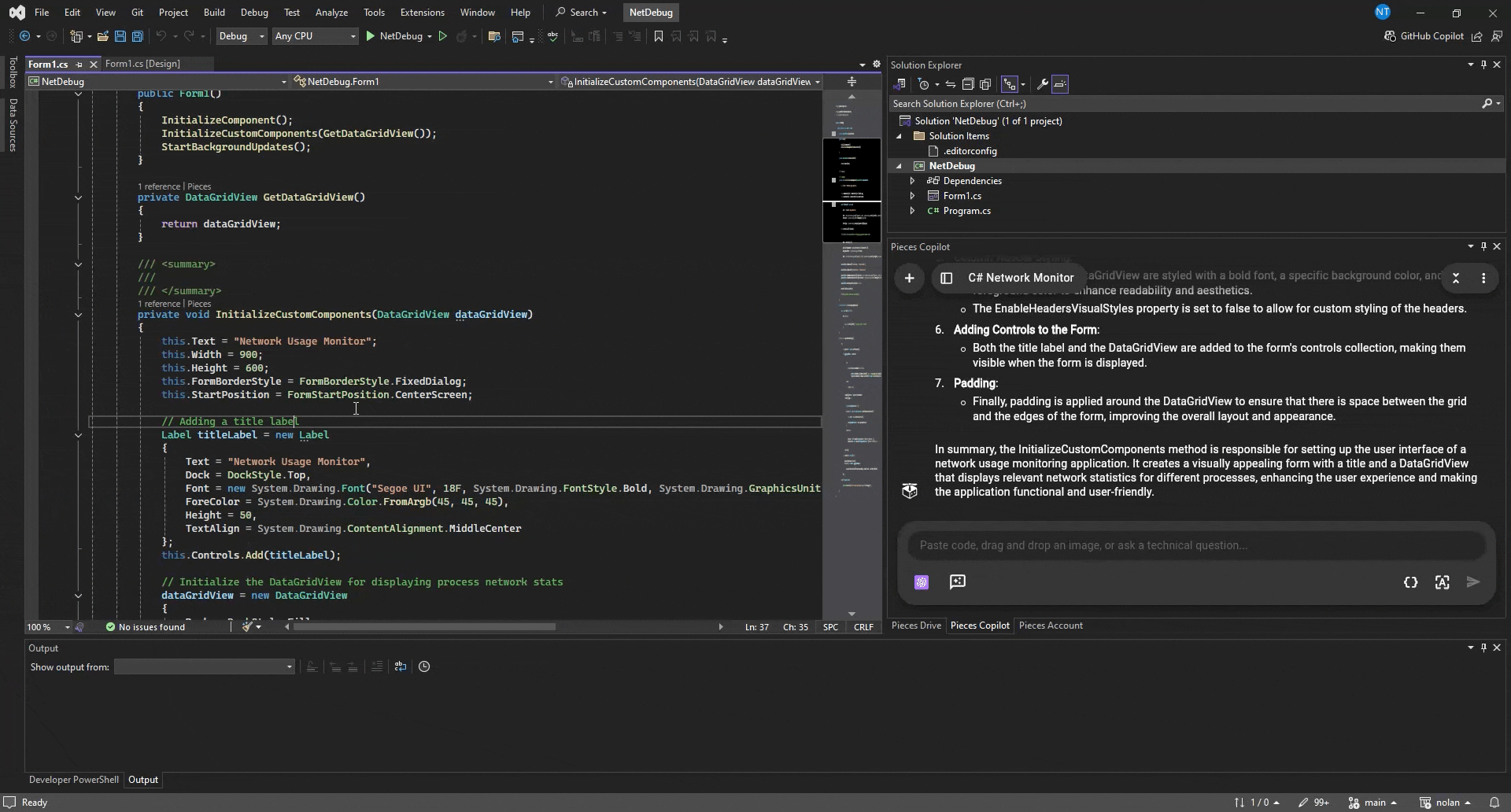Collapse the InitializeCustomComponents method outline
This screenshot has height=812, width=1511.
(78, 315)
